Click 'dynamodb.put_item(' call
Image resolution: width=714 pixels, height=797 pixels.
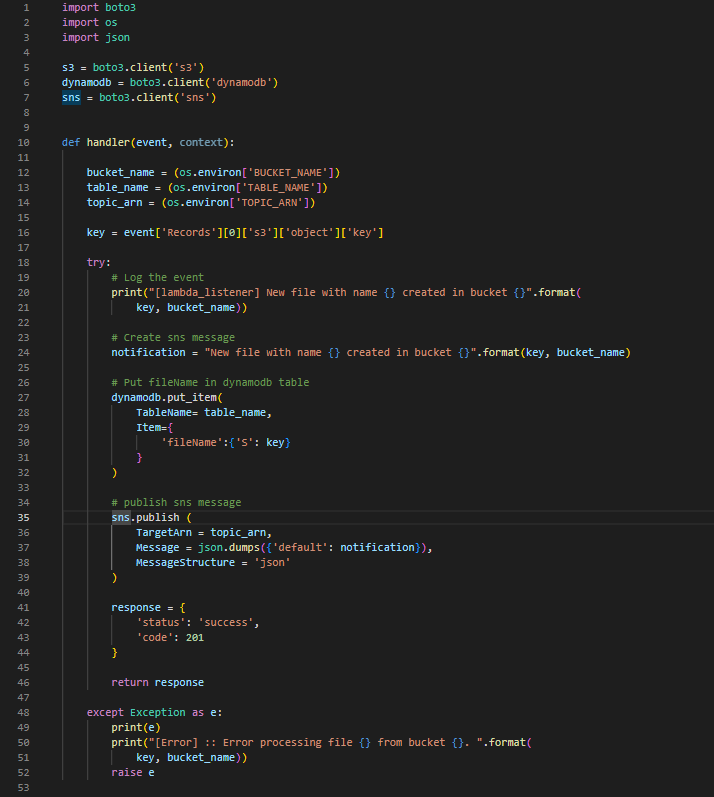tap(167, 397)
